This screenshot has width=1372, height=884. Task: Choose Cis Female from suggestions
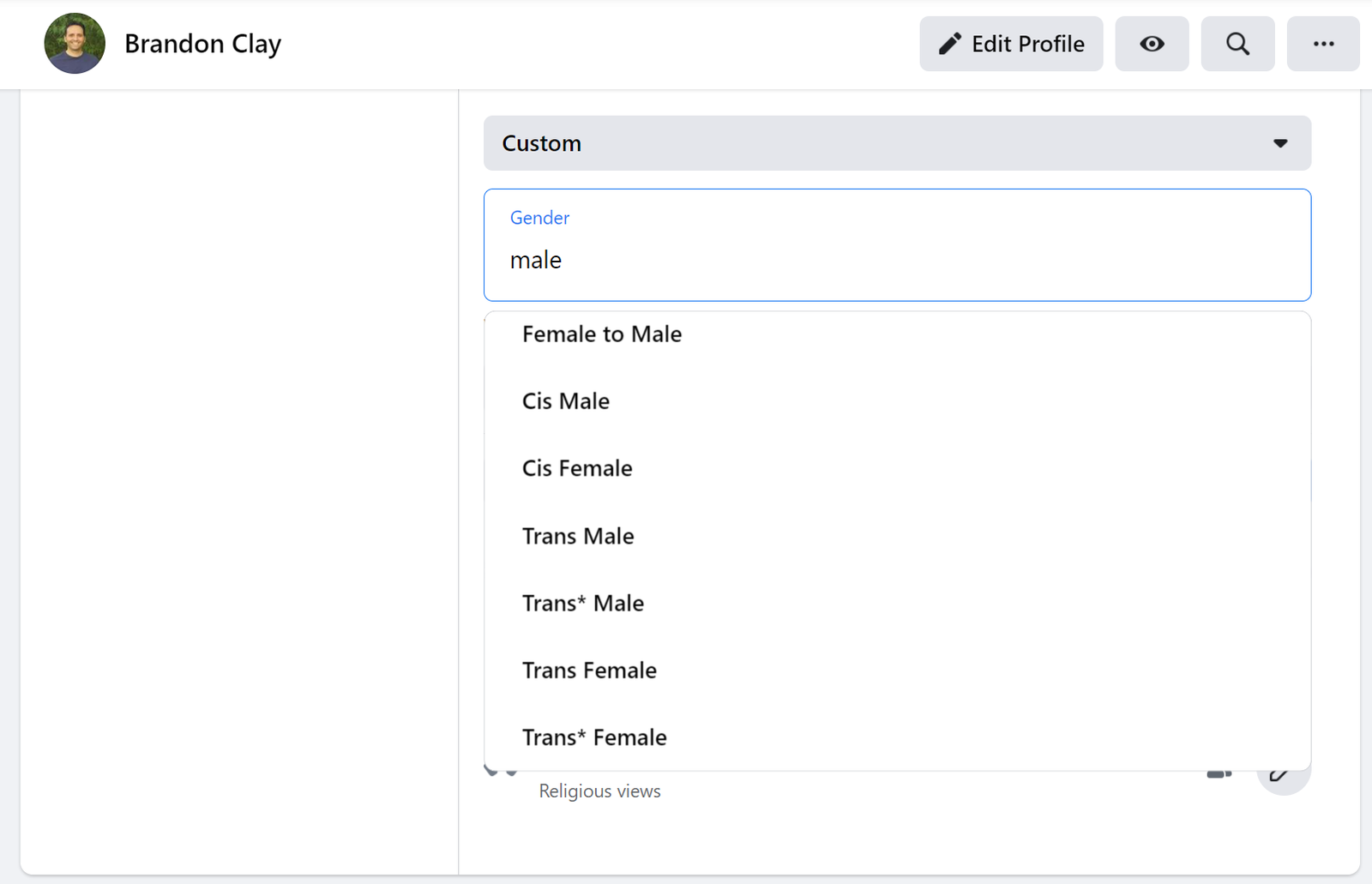point(897,468)
